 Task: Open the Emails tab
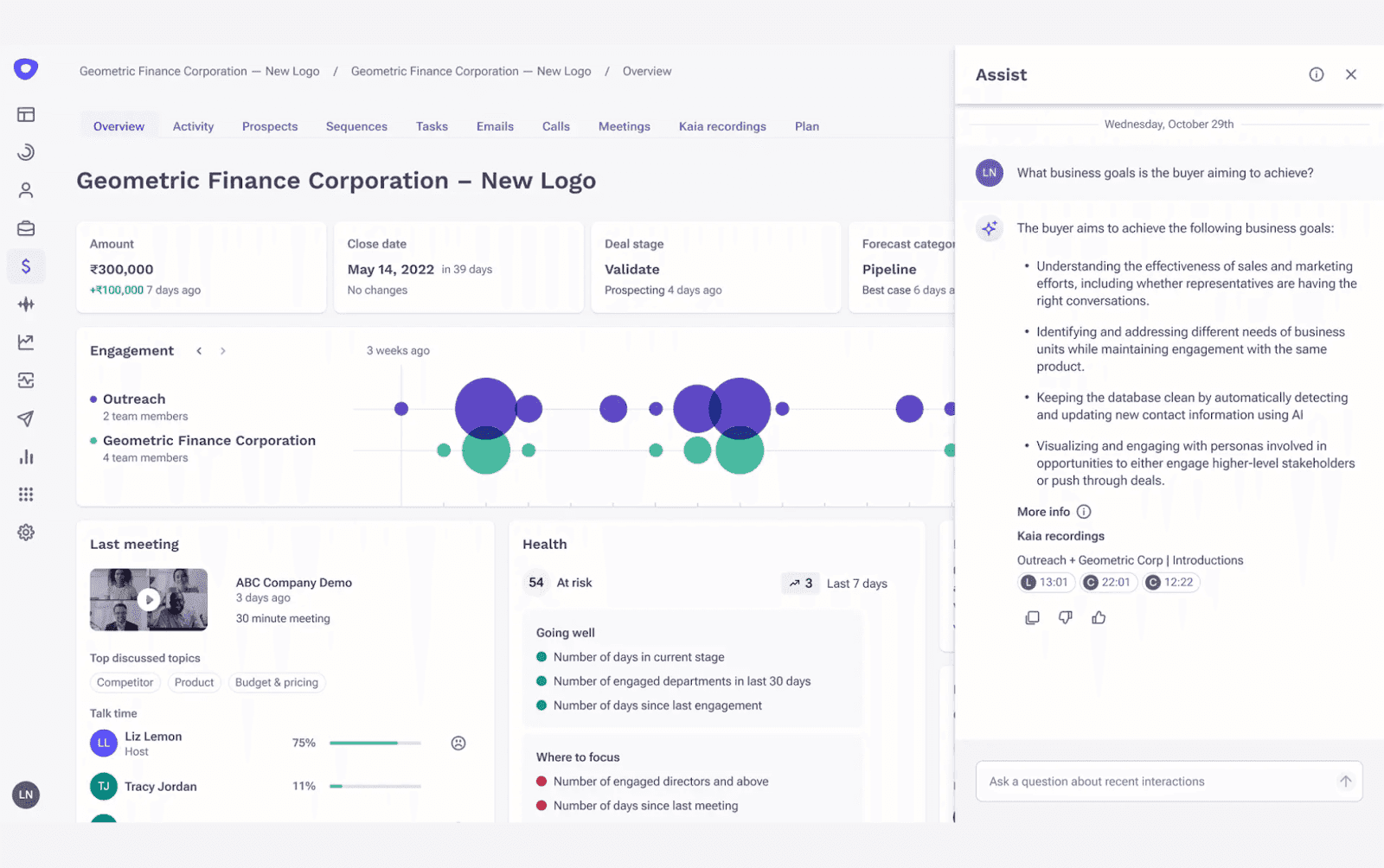[x=495, y=126]
